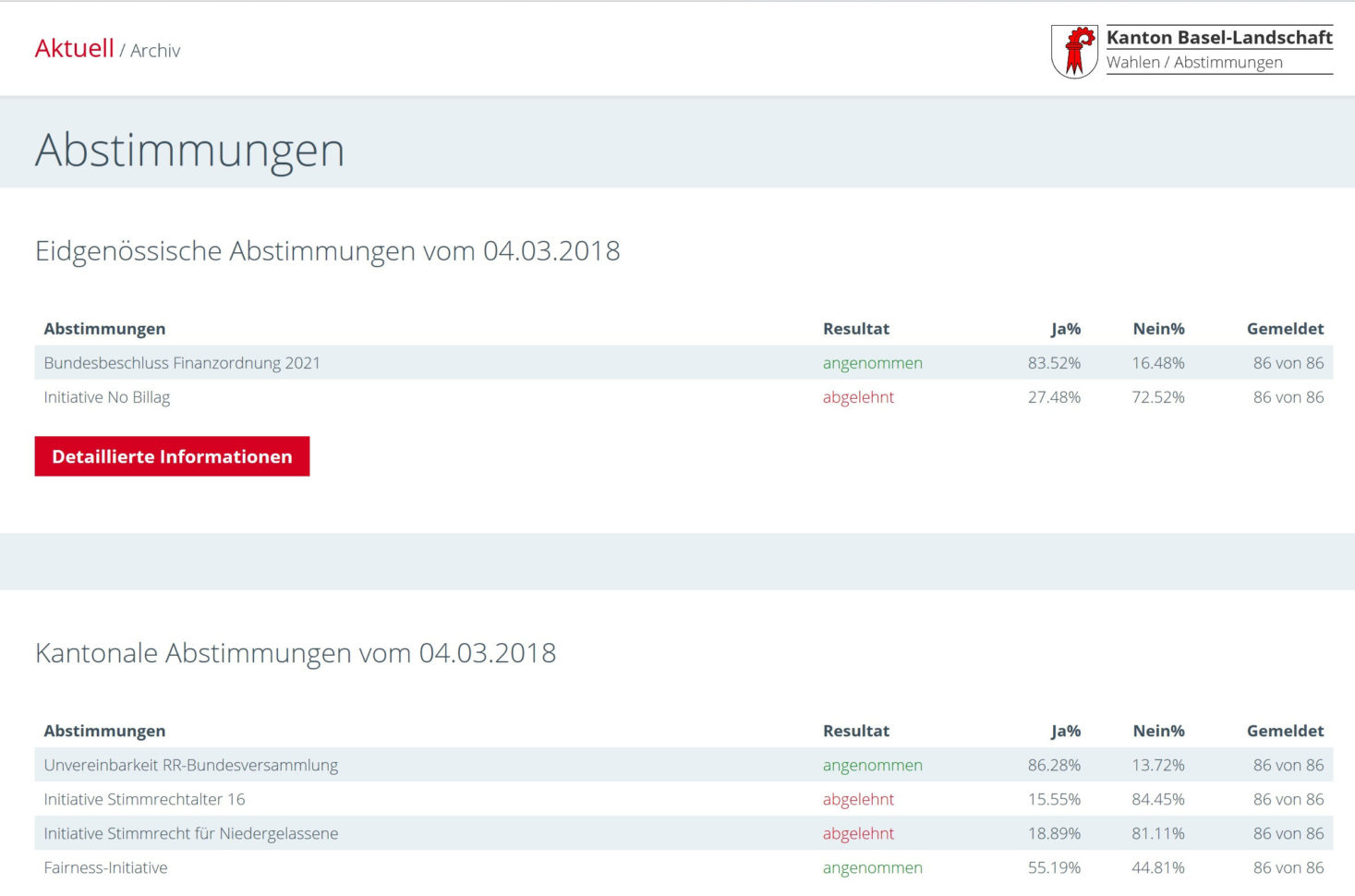Click Nein% header in federal table
Screen dimensions: 1355x896
click(1158, 329)
